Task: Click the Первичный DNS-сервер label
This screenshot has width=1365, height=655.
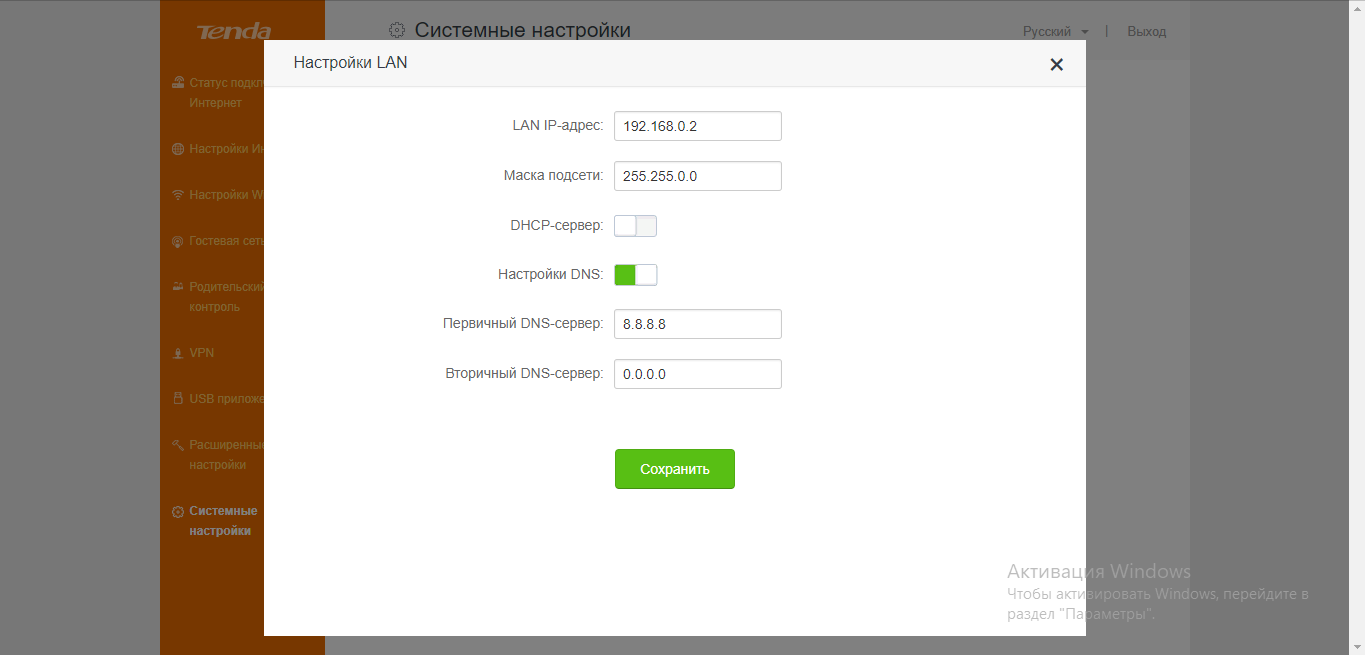Action: [523, 324]
